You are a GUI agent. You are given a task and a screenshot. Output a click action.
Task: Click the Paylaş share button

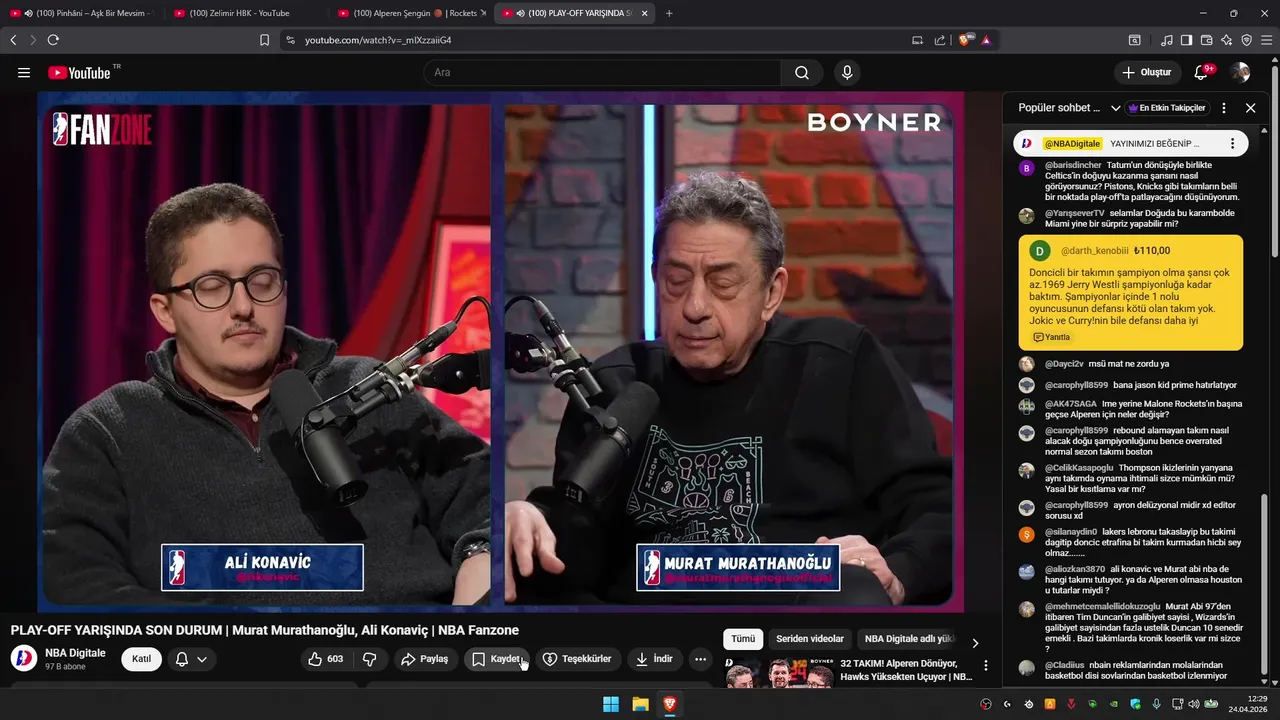tap(424, 659)
